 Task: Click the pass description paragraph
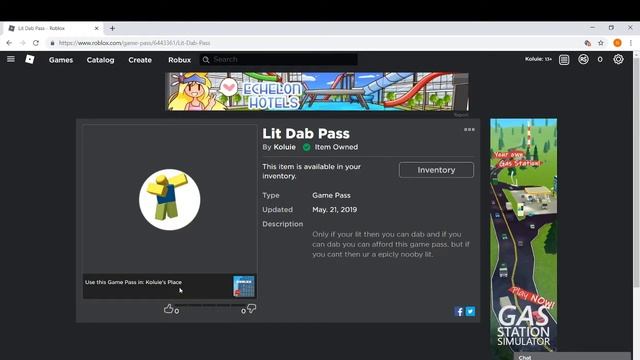[391, 244]
